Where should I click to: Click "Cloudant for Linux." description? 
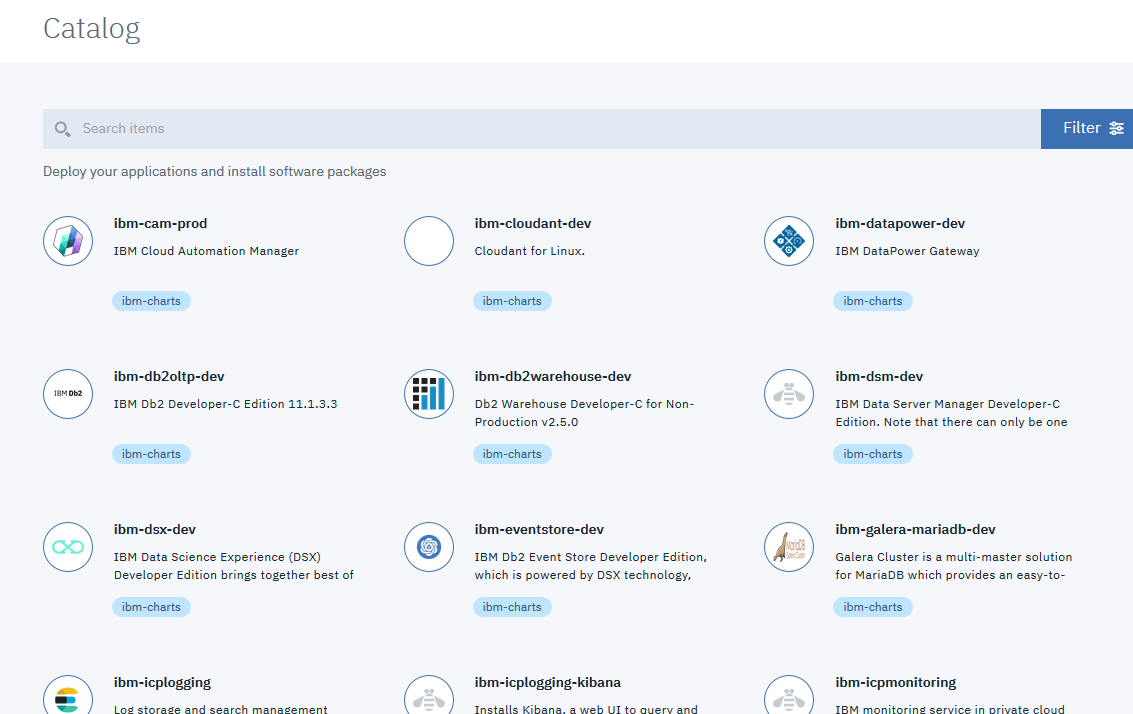530,251
